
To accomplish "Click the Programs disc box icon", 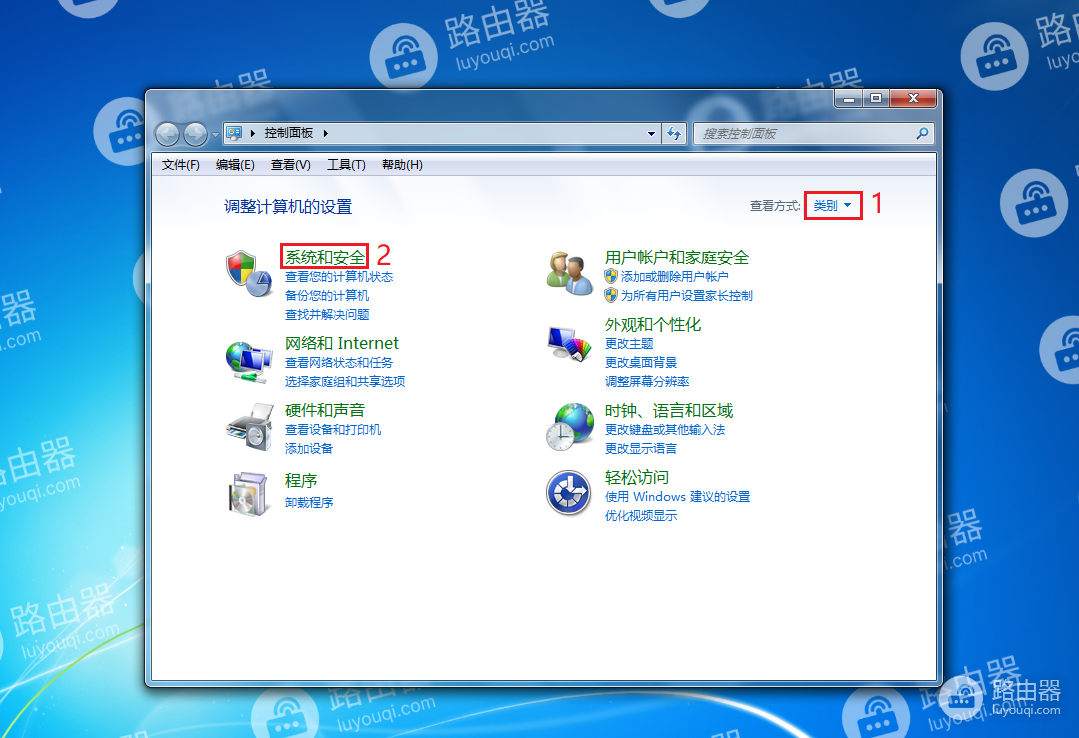I will tap(248, 494).
